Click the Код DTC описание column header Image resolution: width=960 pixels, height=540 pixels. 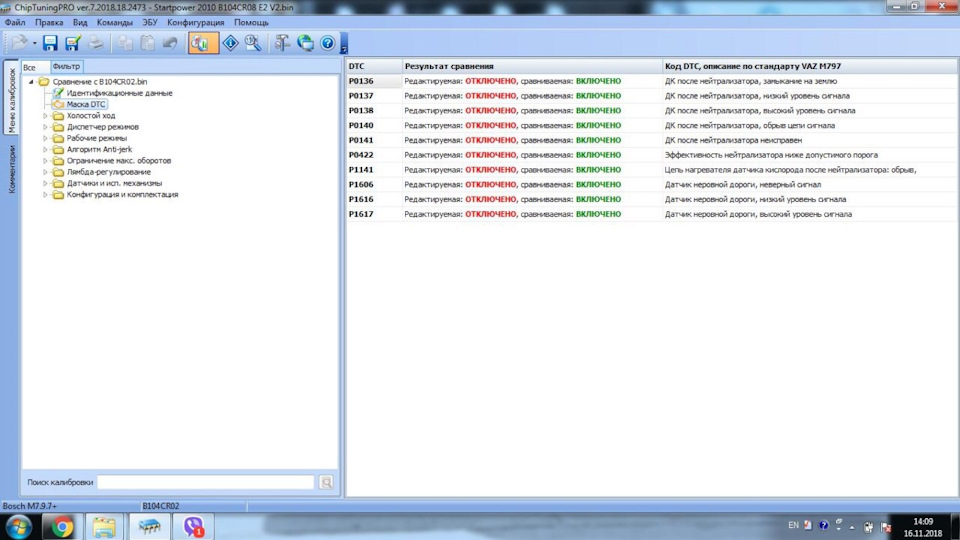tap(810, 66)
